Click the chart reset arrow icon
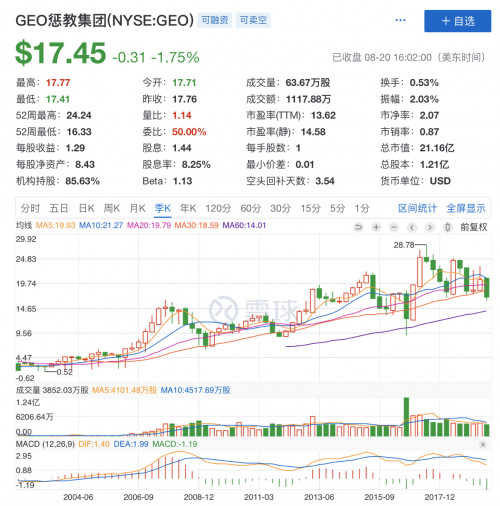This screenshot has width=500, height=506. 358,227
